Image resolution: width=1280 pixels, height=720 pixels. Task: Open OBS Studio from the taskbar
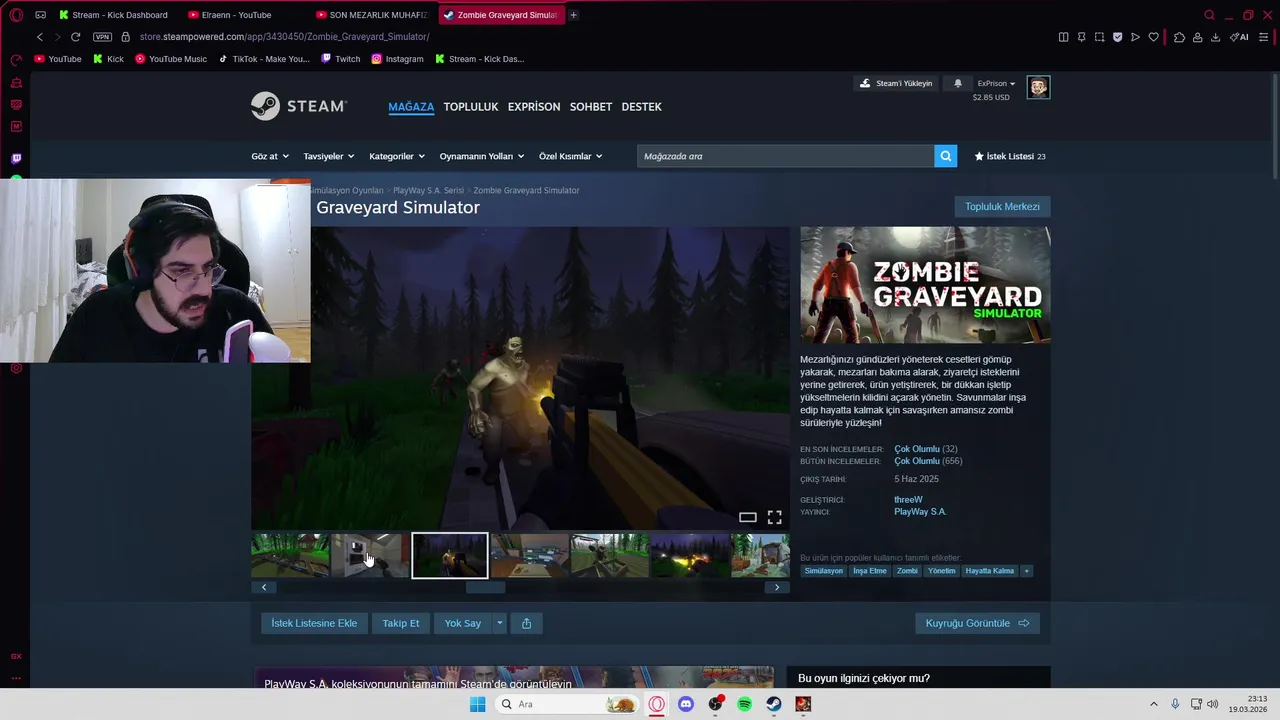715,704
